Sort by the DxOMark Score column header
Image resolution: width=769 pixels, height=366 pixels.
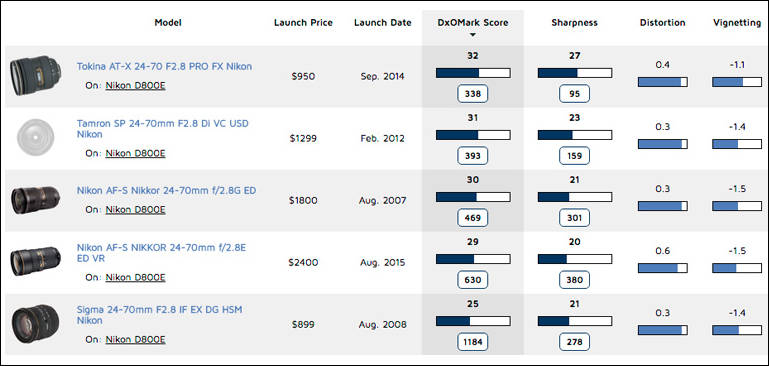[x=473, y=23]
